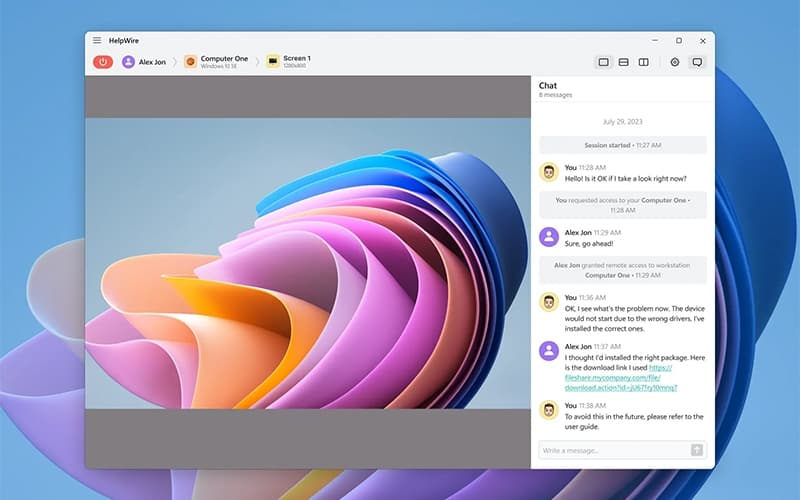This screenshot has width=800, height=500.
Task: Click 'Alex Jon granted remote access' notice
Action: tap(623, 270)
